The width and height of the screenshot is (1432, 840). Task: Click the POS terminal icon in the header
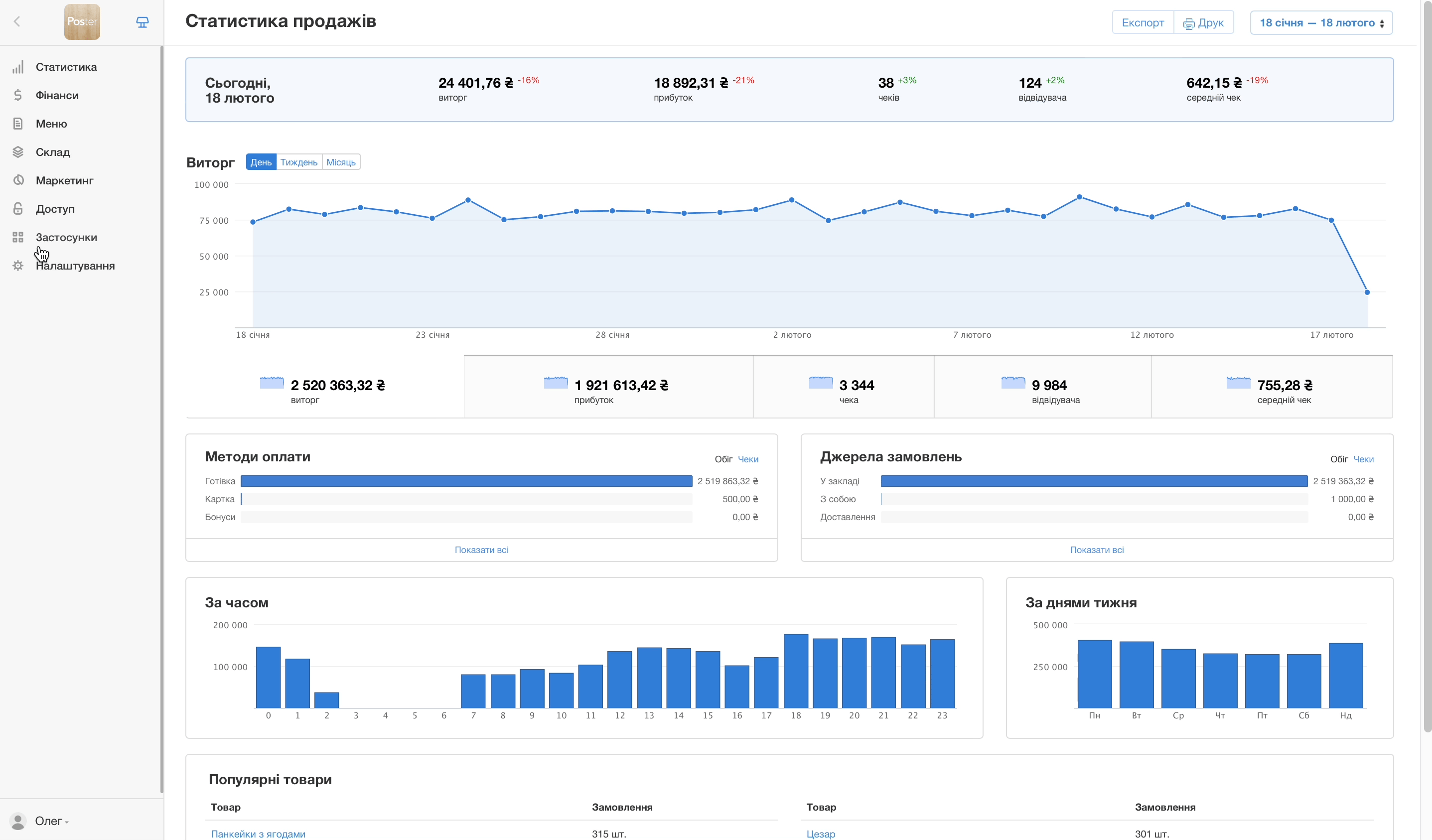click(x=142, y=22)
